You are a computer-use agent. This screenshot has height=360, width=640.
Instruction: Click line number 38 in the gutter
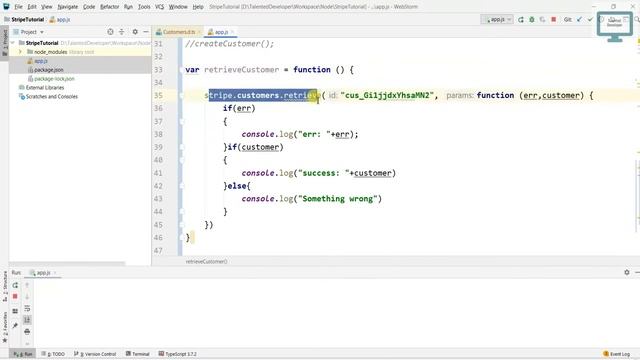coord(158,134)
